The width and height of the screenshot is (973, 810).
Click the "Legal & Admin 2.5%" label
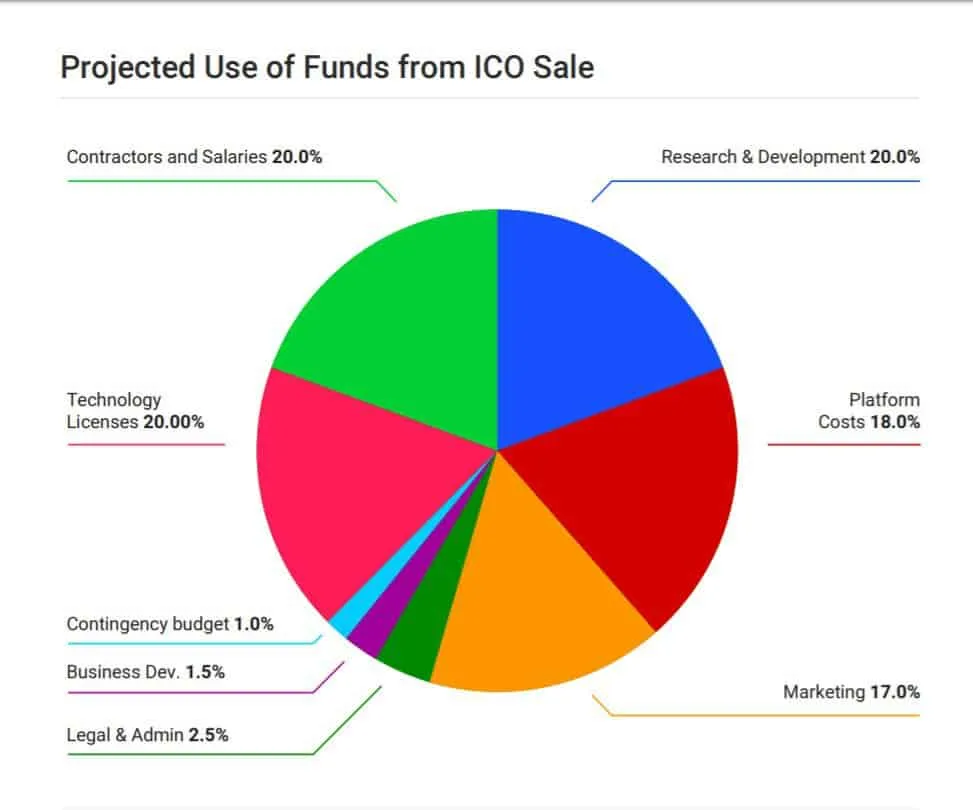pyautogui.click(x=147, y=735)
